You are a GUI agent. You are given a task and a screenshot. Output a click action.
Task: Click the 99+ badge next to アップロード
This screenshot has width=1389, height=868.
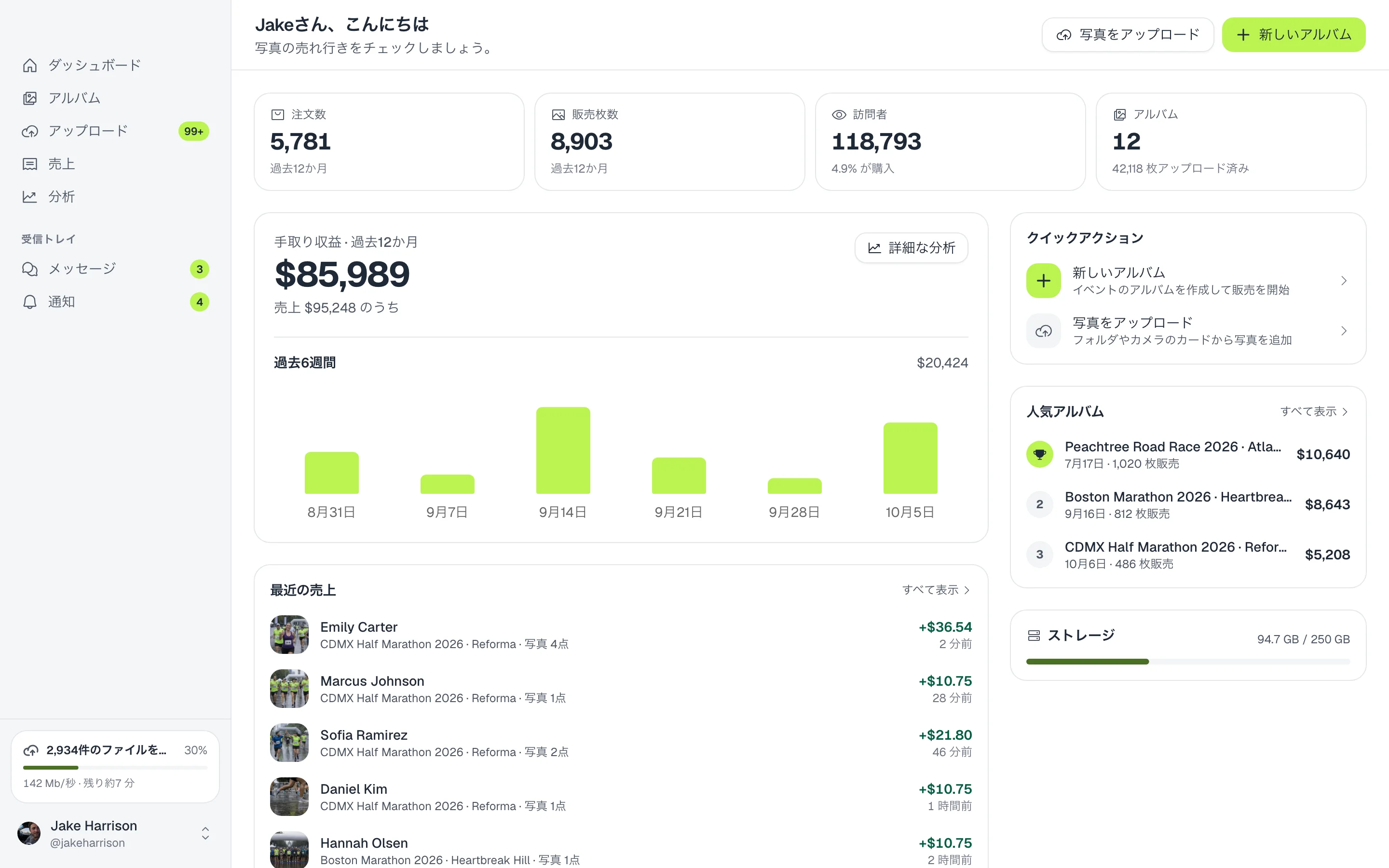point(194,132)
